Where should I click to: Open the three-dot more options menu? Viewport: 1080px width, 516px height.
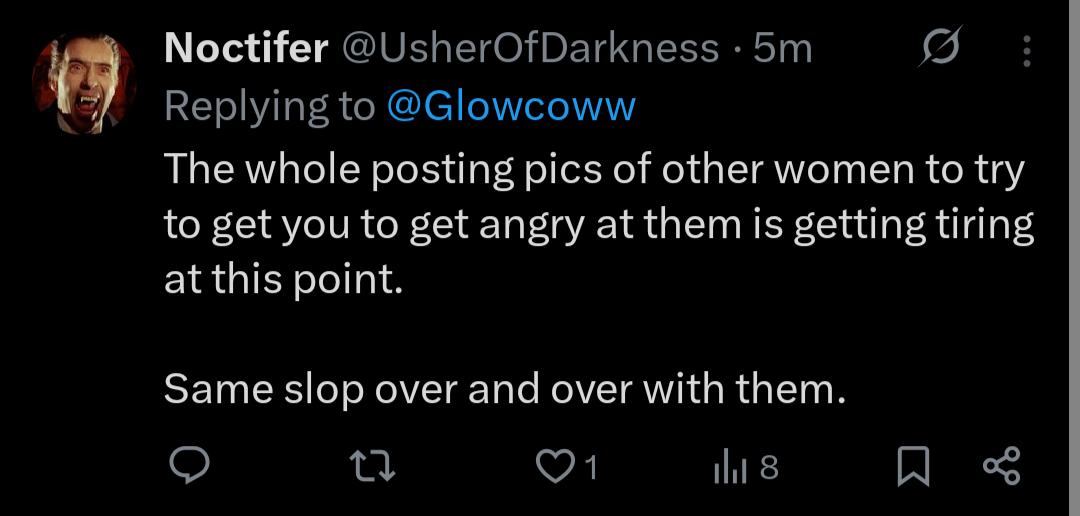click(1027, 50)
